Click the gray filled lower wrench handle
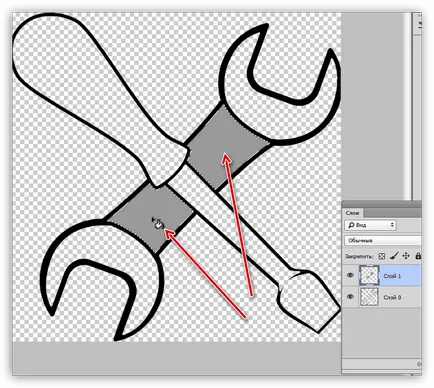Viewport: 434px width, 388px height. (x=152, y=218)
